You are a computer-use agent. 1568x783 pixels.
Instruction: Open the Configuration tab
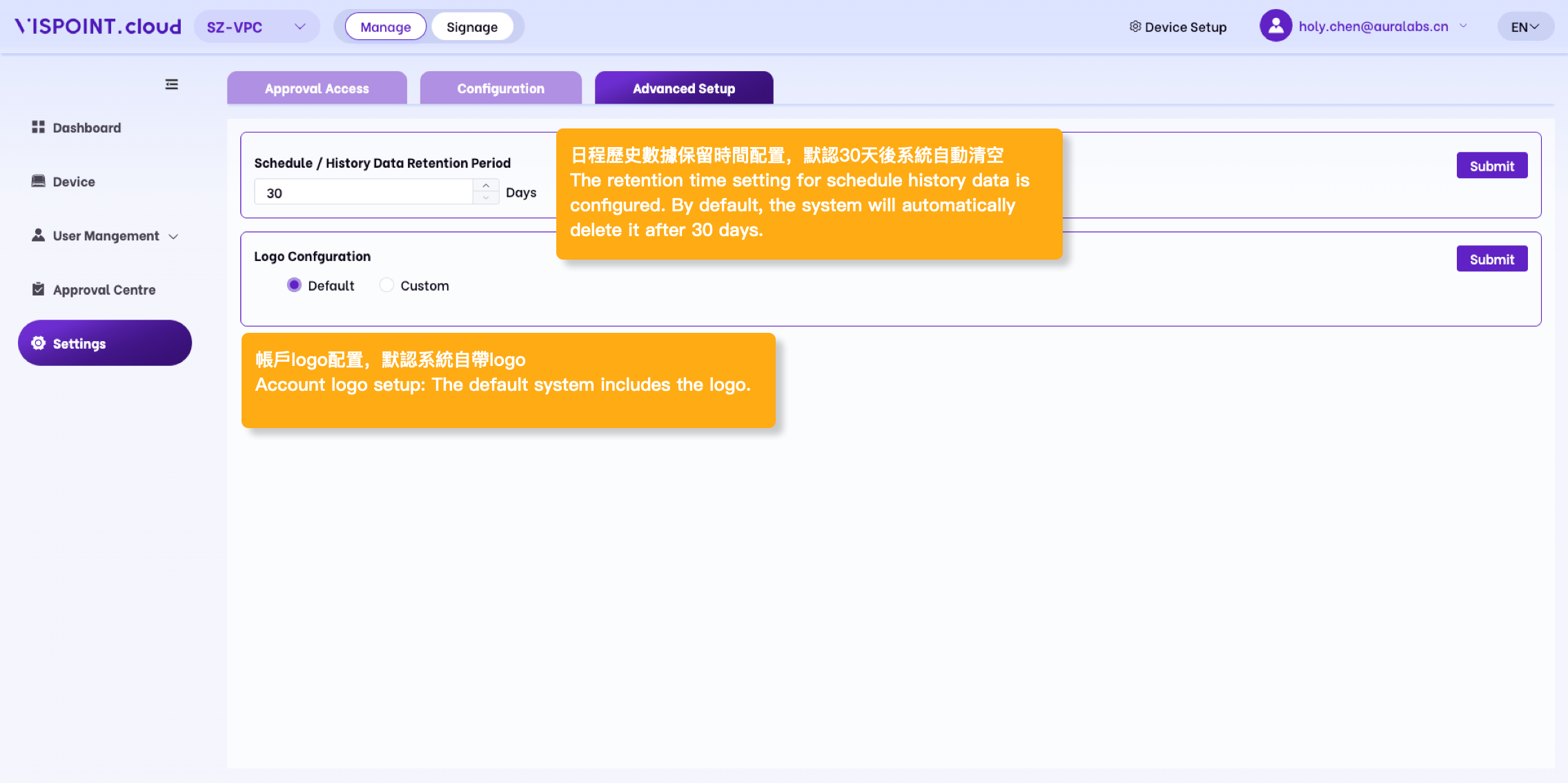500,88
